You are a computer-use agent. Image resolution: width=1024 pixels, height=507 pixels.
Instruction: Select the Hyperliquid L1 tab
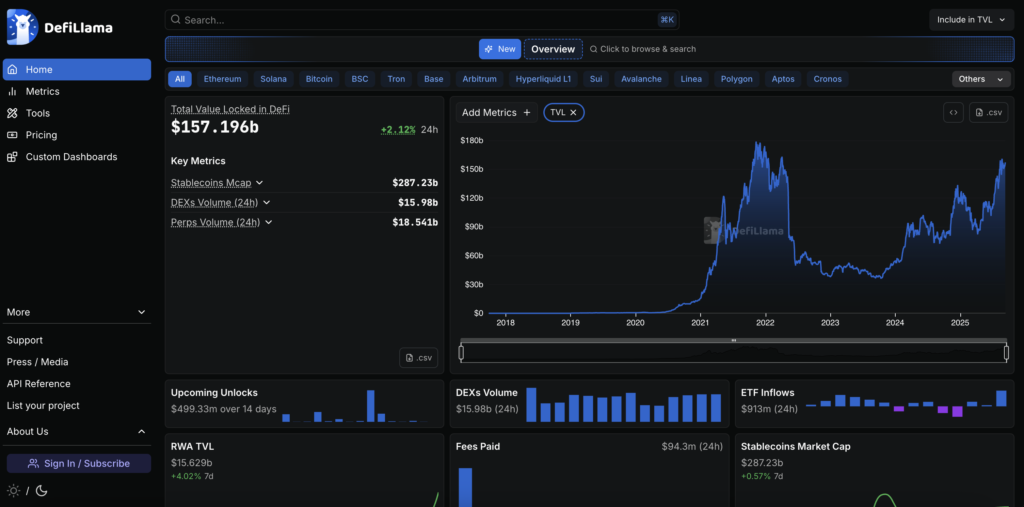[x=543, y=79]
